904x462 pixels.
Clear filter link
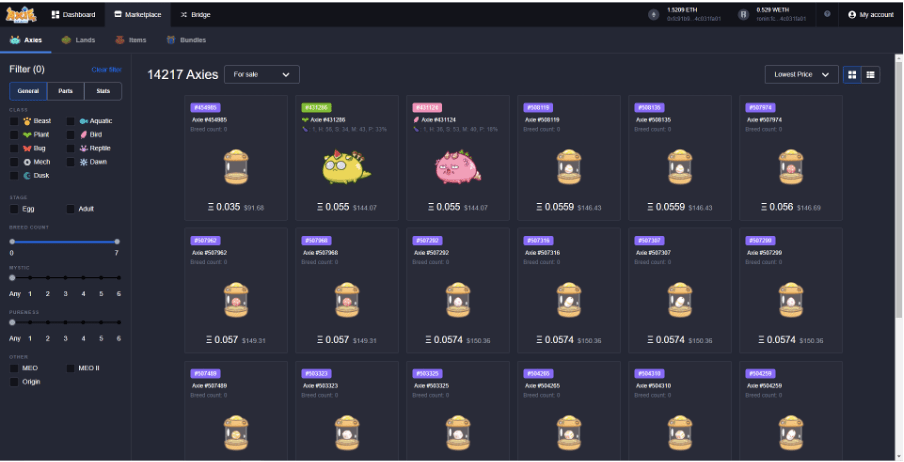107,69
